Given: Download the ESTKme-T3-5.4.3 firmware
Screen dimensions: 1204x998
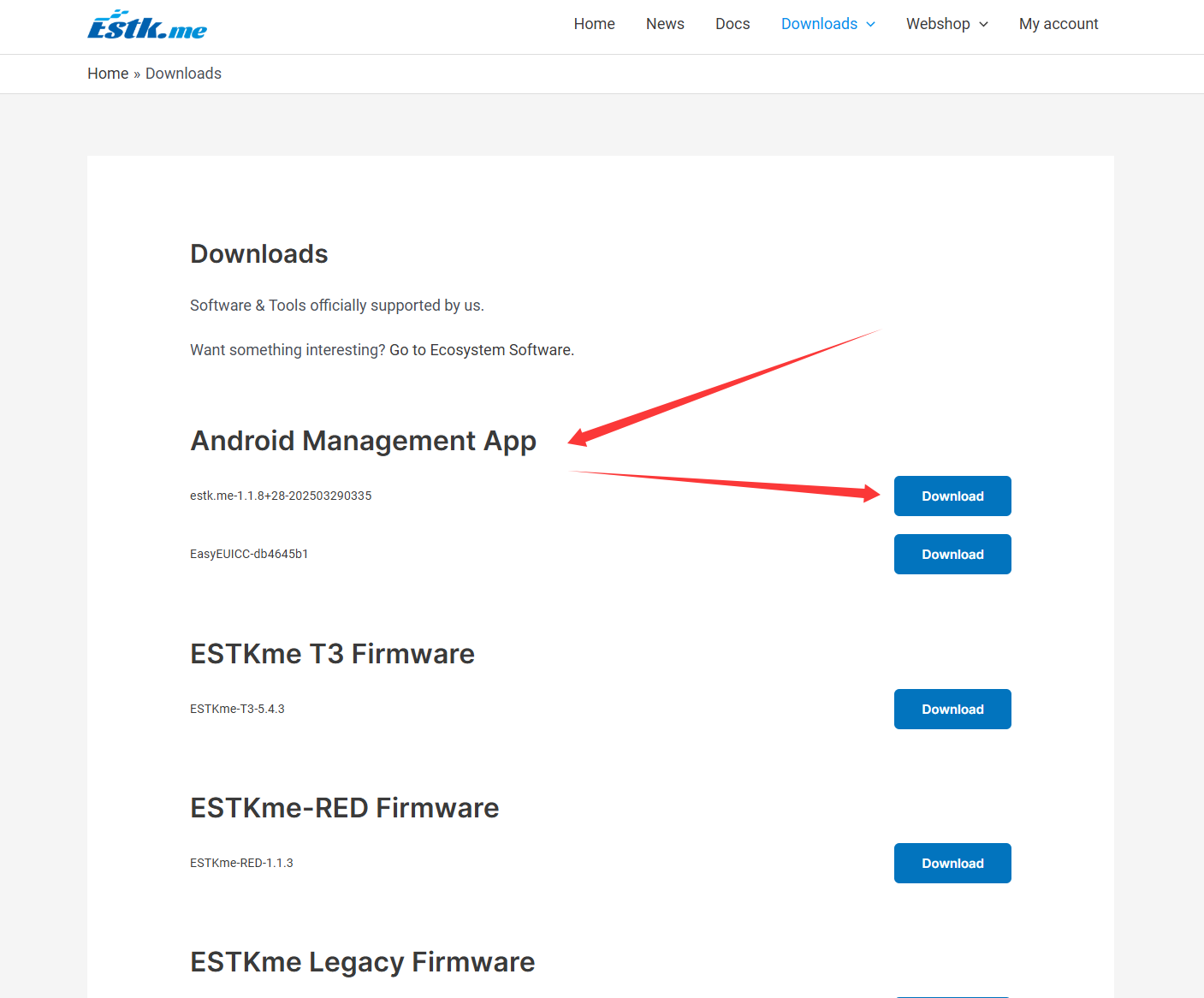Looking at the screenshot, I should [x=952, y=710].
